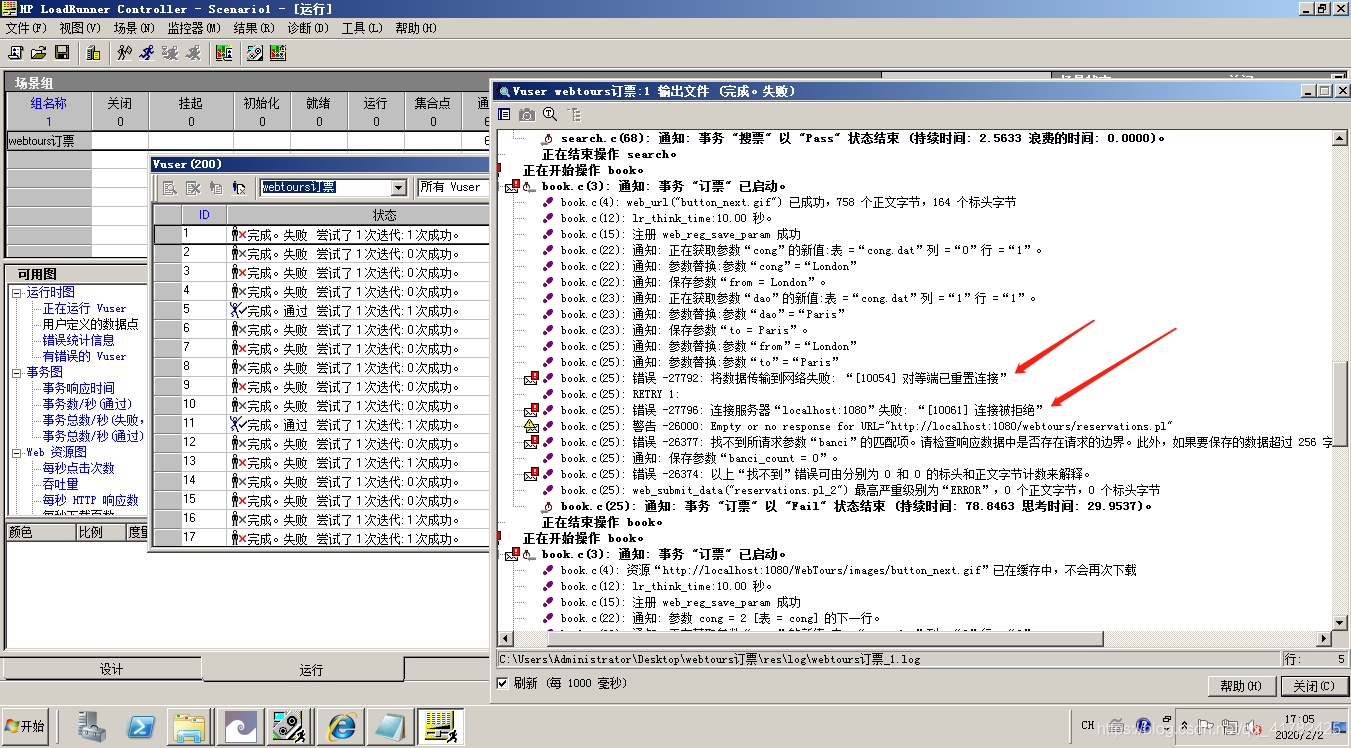Image resolution: width=1351 pixels, height=748 pixels.
Task: Open the 监控器(M) menu
Action: click(194, 28)
